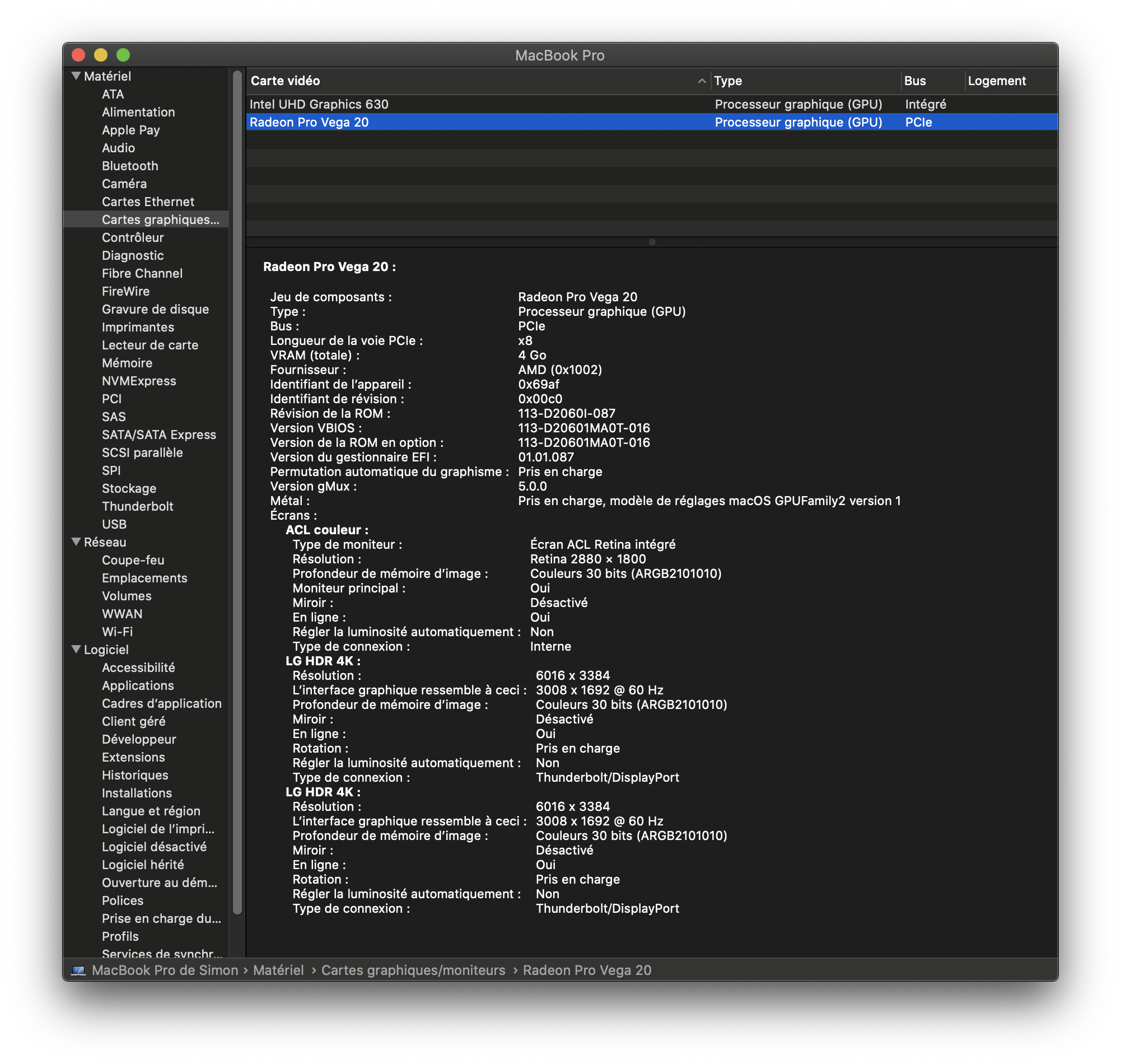This screenshot has width=1121, height=1064.
Task: Select Wi-Fi in the sidebar
Action: pyautogui.click(x=118, y=632)
